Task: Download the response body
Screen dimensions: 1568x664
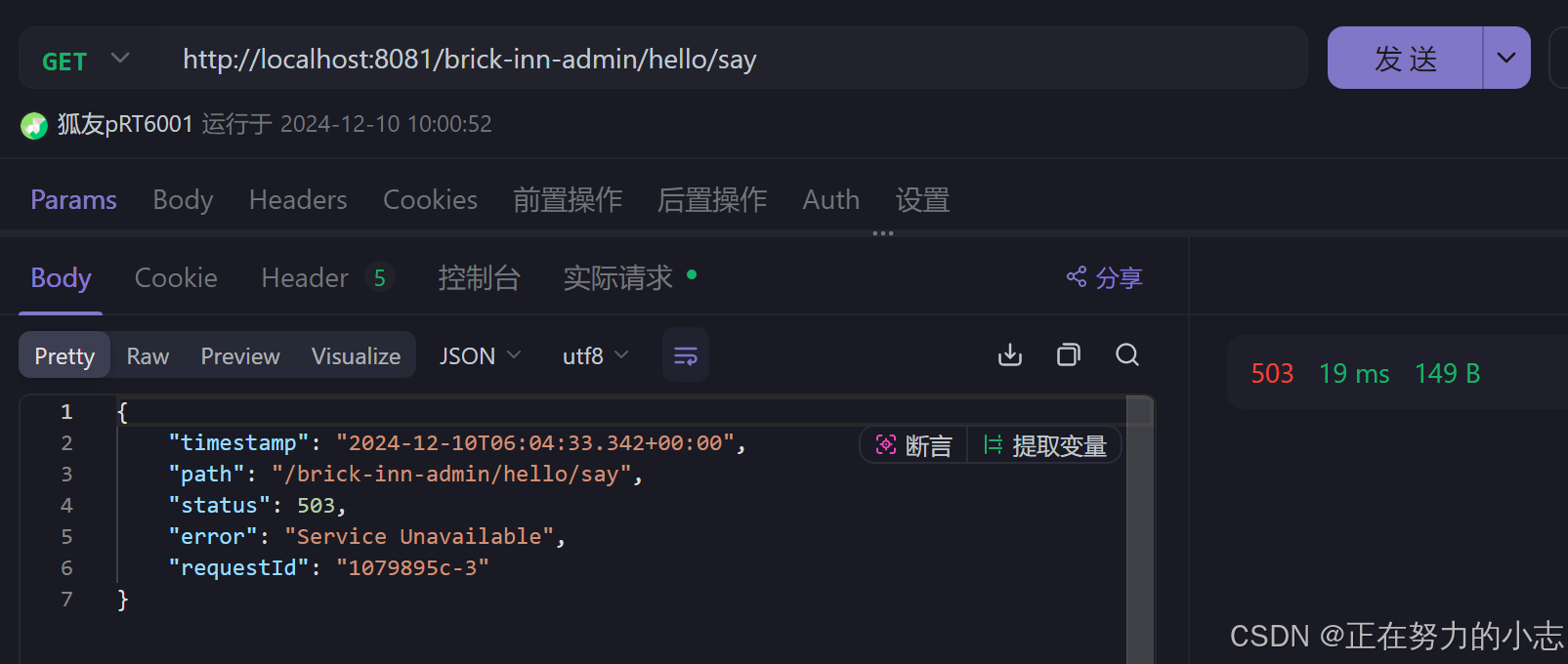Action: point(1010,354)
